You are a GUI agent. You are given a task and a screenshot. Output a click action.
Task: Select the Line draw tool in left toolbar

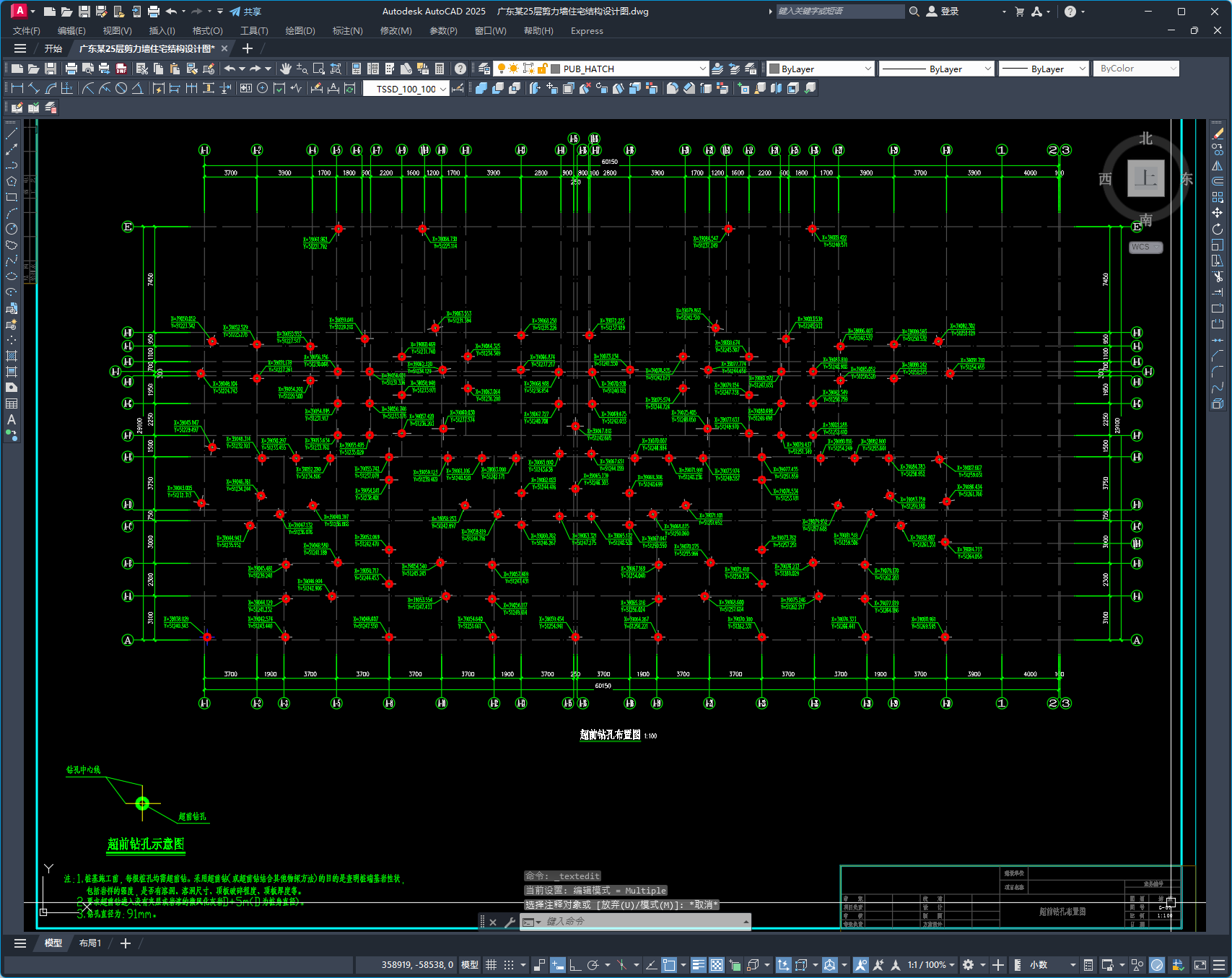[x=12, y=134]
